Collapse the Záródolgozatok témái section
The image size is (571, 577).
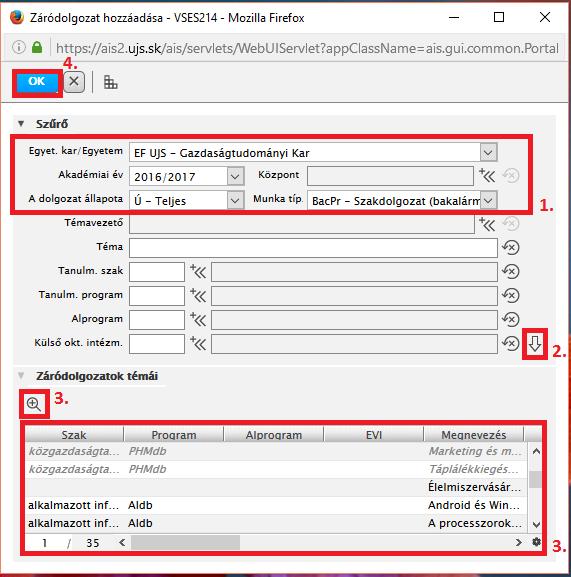[x=21, y=376]
